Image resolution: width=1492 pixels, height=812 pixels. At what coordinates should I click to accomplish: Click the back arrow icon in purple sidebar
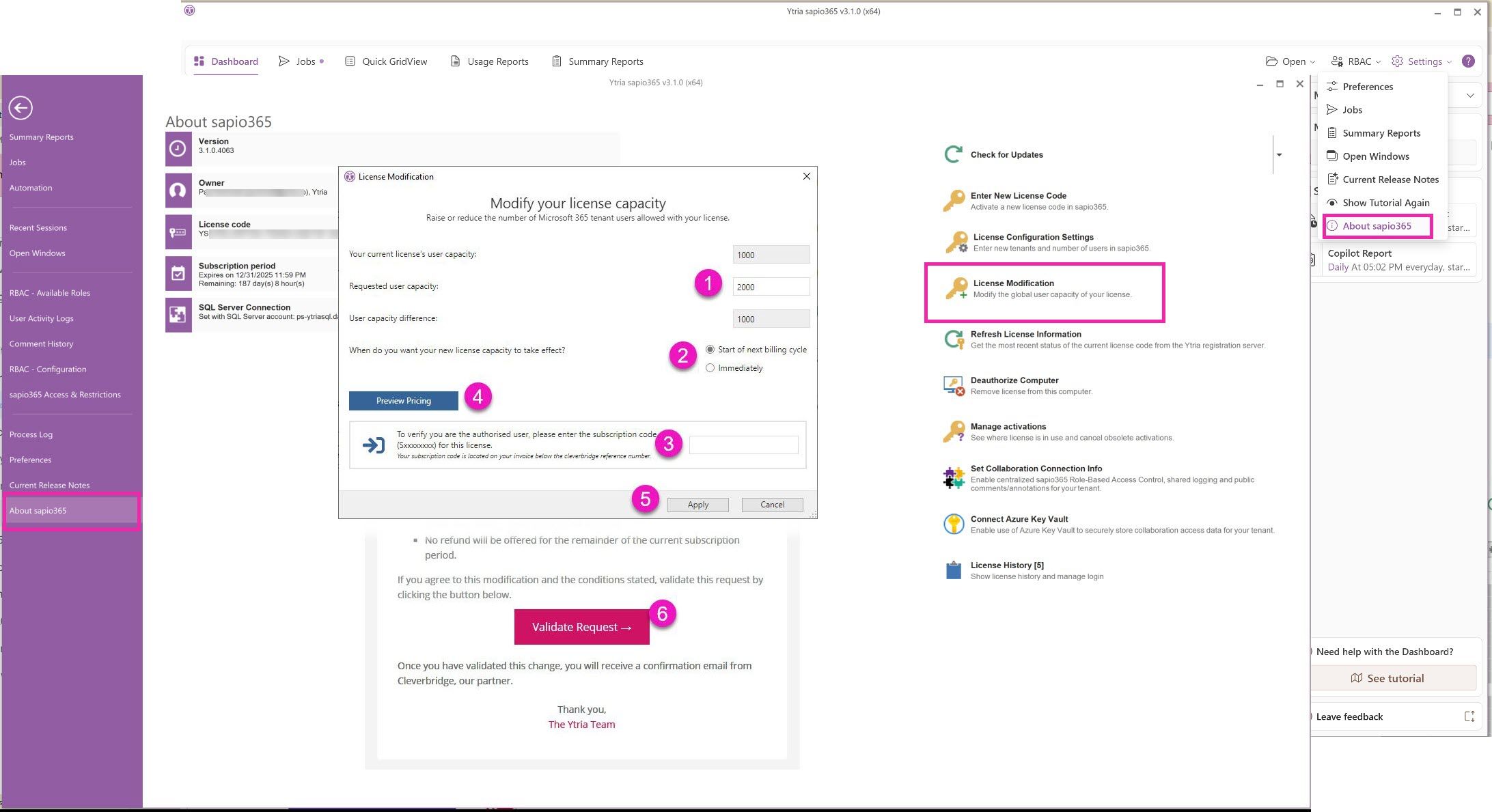20,108
